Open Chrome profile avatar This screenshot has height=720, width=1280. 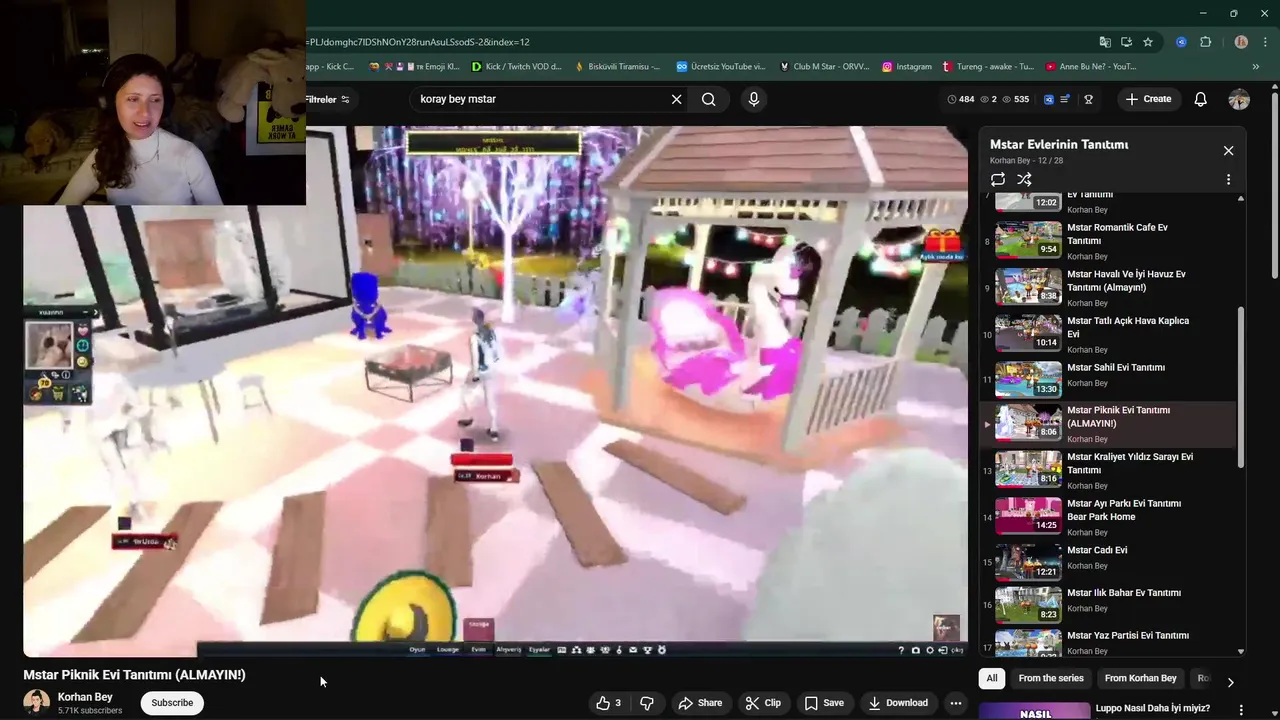[1241, 42]
